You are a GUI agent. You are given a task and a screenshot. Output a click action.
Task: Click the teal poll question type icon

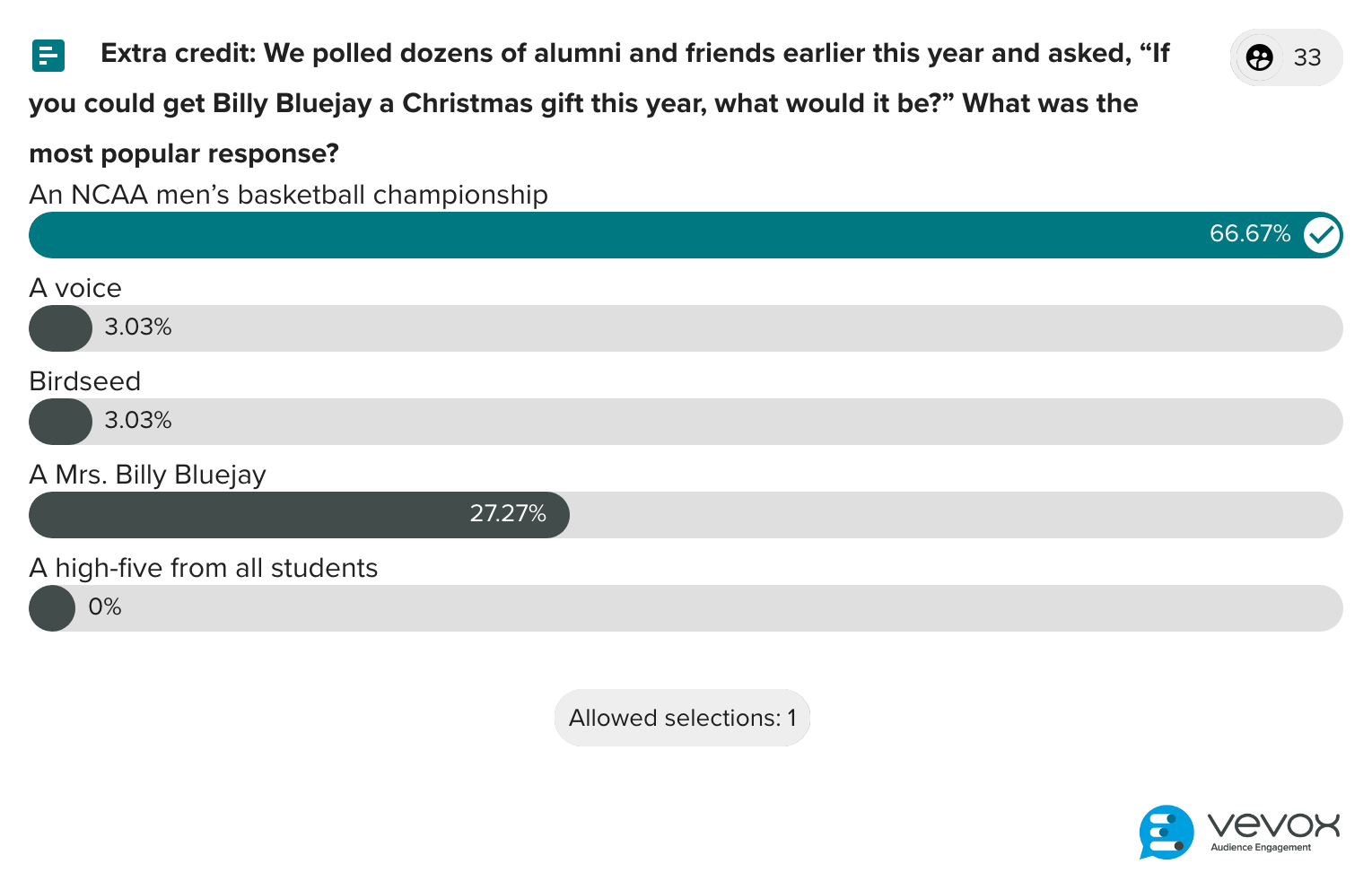(48, 55)
